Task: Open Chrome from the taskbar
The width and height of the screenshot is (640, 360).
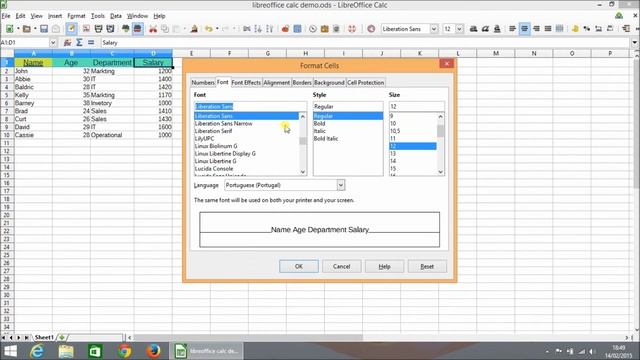Action: click(x=124, y=351)
